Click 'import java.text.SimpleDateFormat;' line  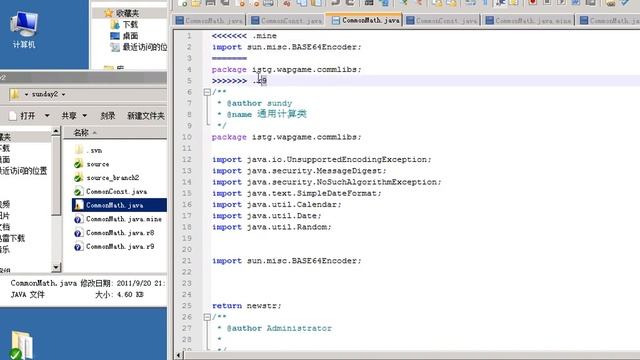[x=296, y=193]
